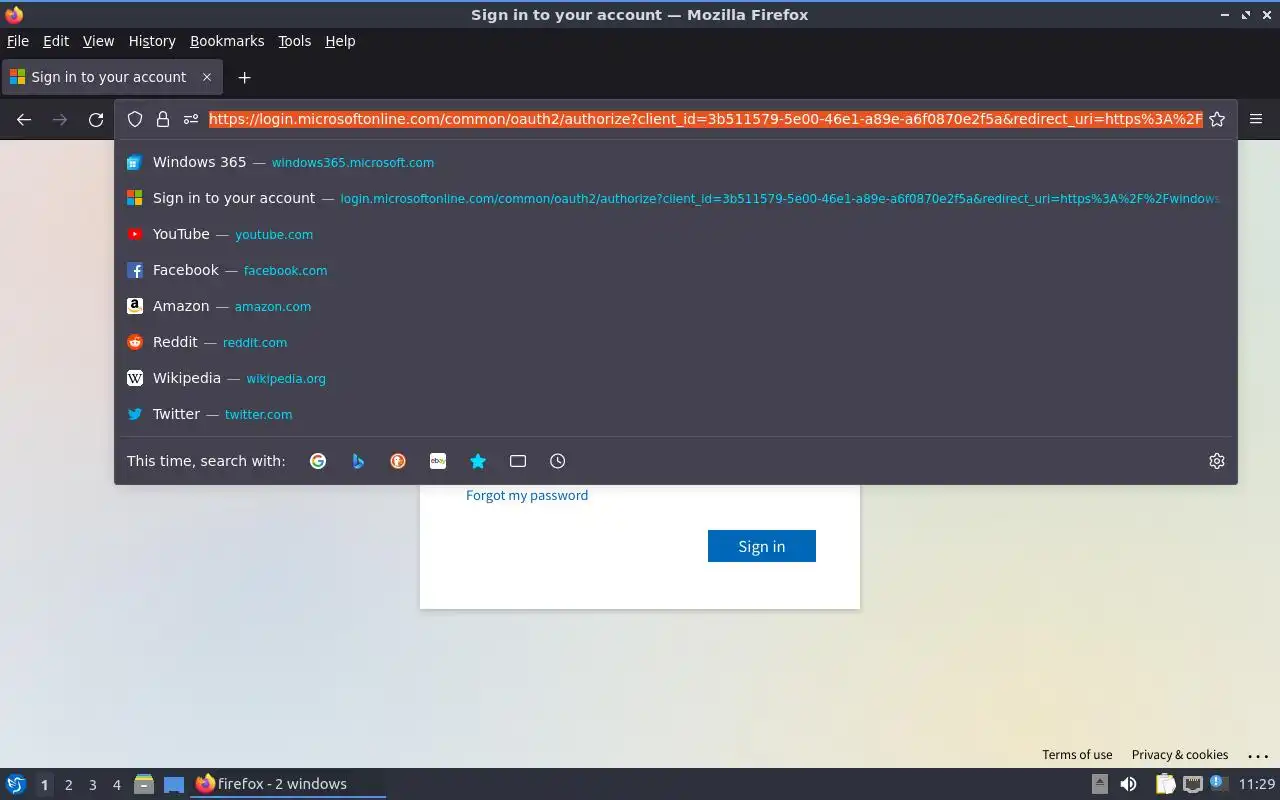
Task: Select the YouTube suggestion
Action: (676, 234)
